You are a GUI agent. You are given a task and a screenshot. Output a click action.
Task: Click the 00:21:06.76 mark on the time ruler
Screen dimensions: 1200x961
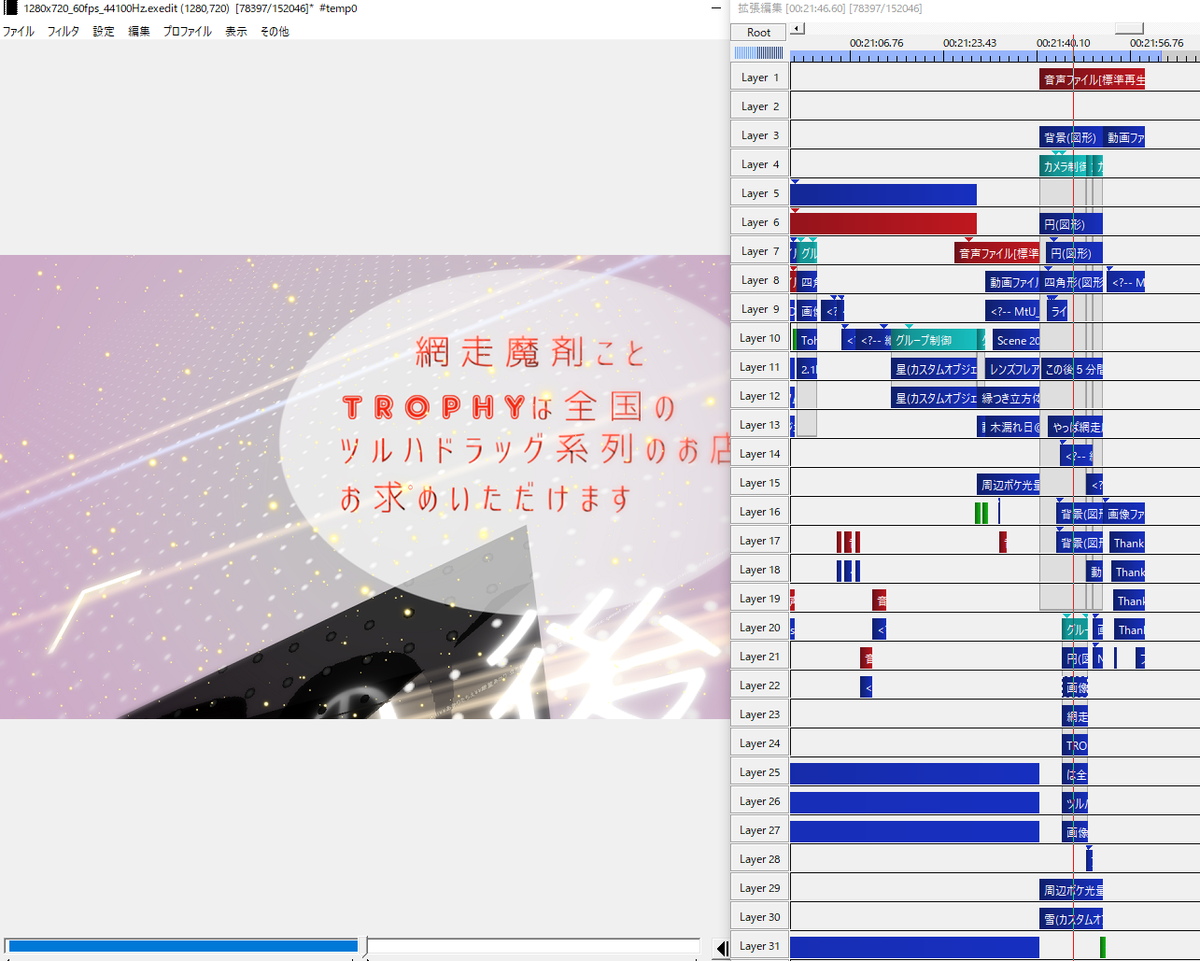tap(876, 43)
